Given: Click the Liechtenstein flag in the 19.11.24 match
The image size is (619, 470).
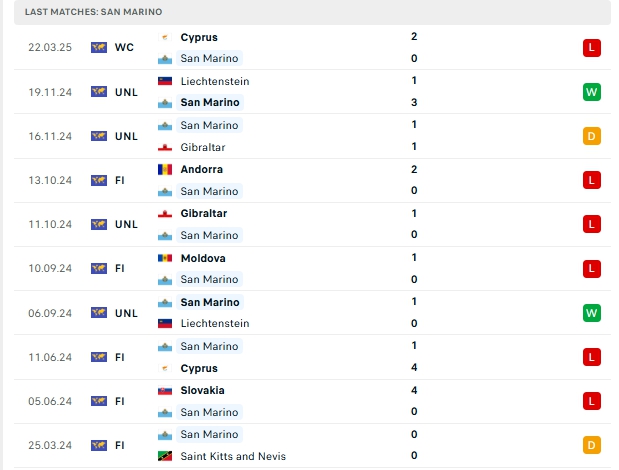Looking at the screenshot, I should (x=165, y=81).
